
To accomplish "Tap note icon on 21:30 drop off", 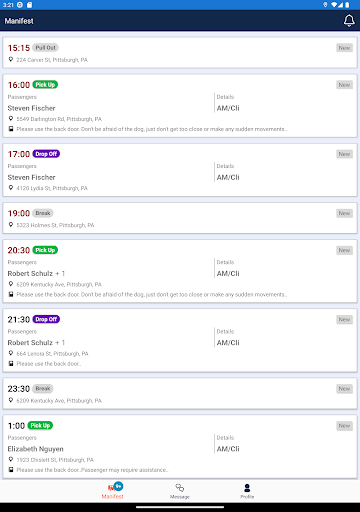I will point(11,363).
